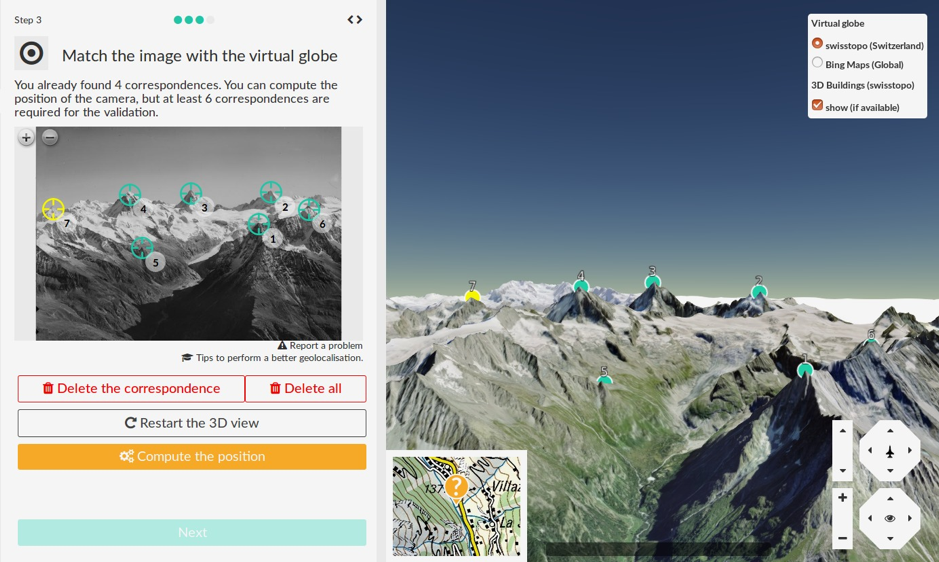The height and width of the screenshot is (562, 939).
Task: Zoom out of the historical photo
Action: [50, 137]
